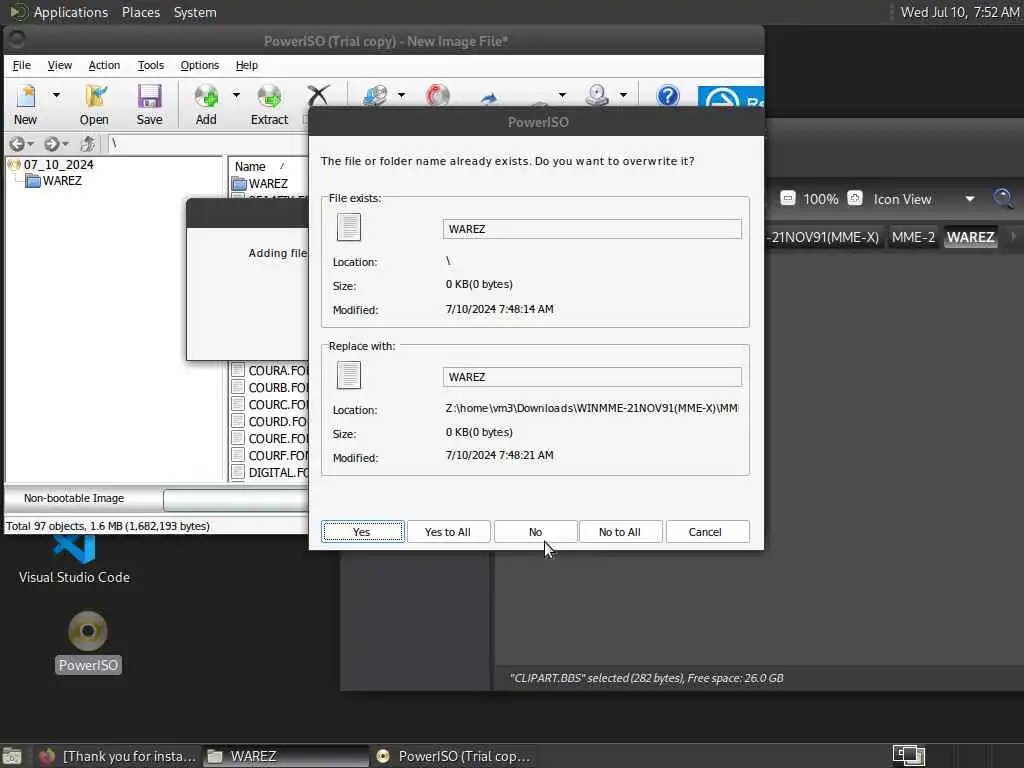This screenshot has height=768, width=1024.
Task: Click the workspace switcher icon in taskbar
Action: click(909, 756)
